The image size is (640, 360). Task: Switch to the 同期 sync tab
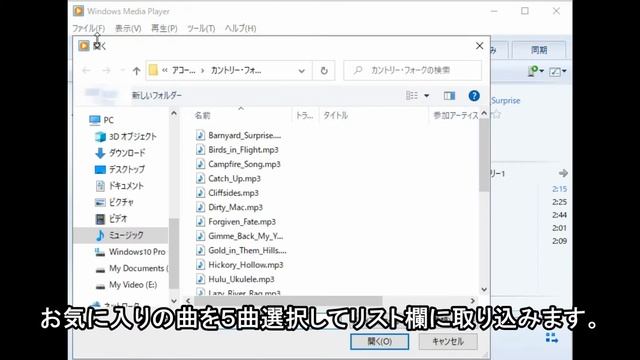pyautogui.click(x=539, y=50)
